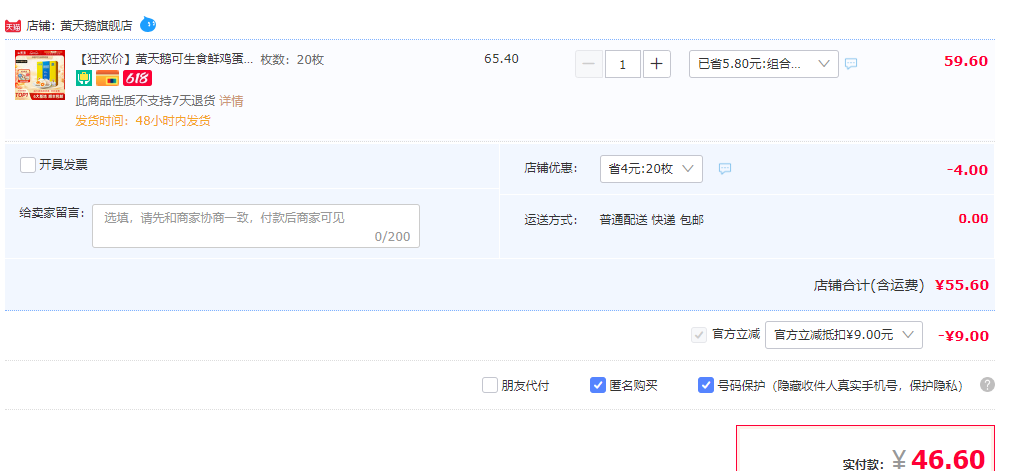Check the 朋友代付 option
This screenshot has height=471, width=1018.
point(490,385)
